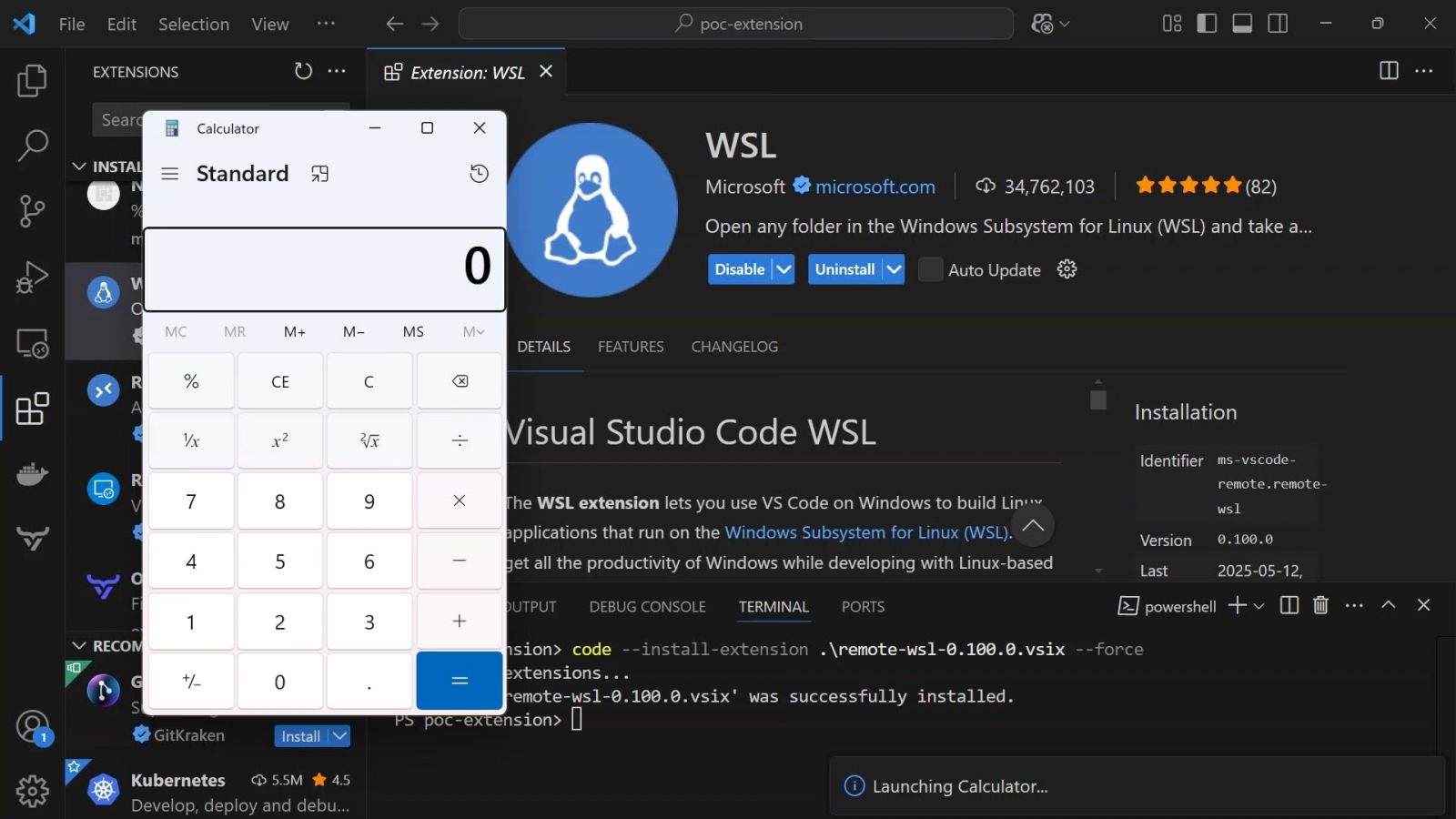Viewport: 1456px width, 819px height.
Task: Open the Search view in activity bar
Action: (32, 146)
